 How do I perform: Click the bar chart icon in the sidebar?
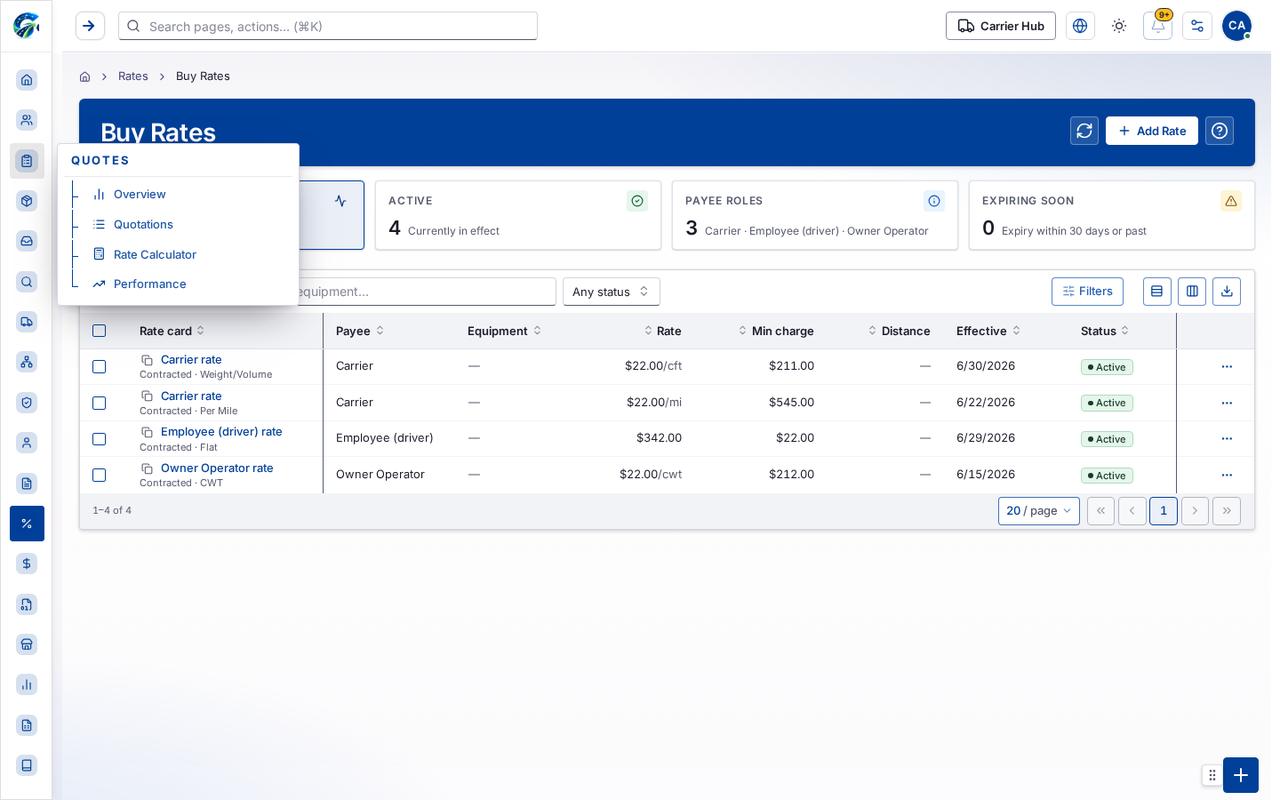click(x=27, y=685)
